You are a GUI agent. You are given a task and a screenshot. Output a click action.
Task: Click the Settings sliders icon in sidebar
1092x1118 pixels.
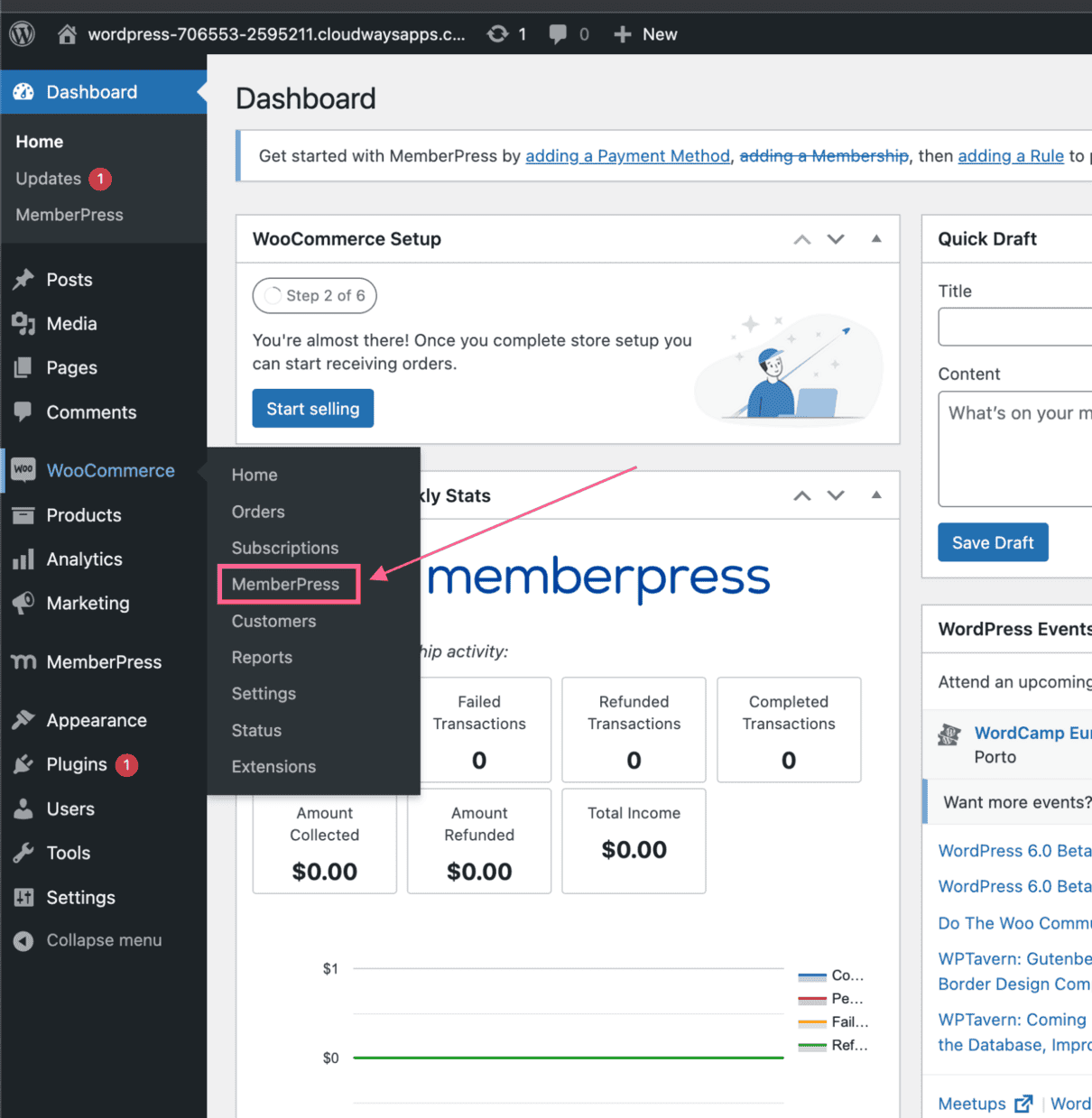point(23,897)
